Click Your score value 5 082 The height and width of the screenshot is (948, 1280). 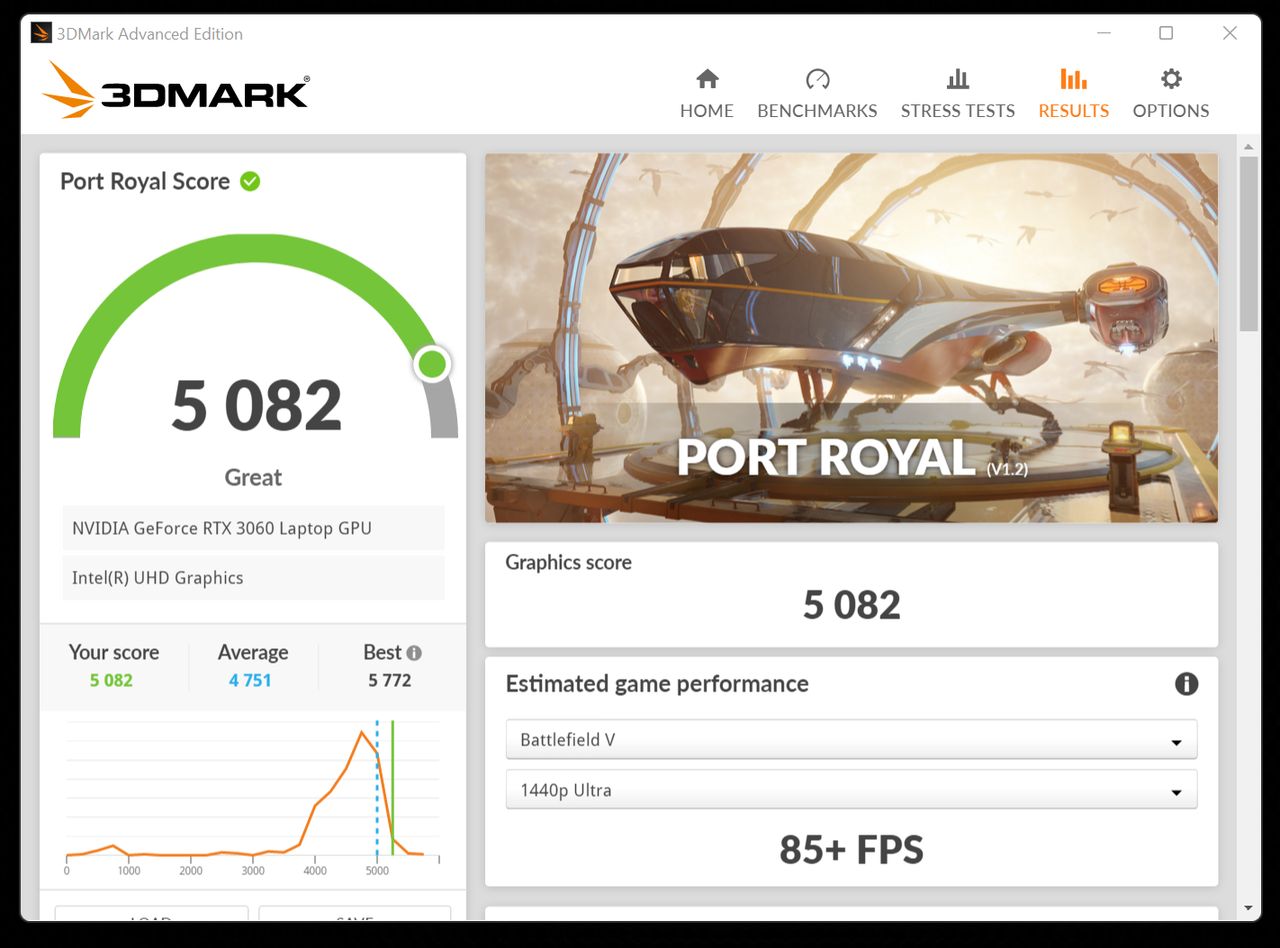click(x=111, y=680)
